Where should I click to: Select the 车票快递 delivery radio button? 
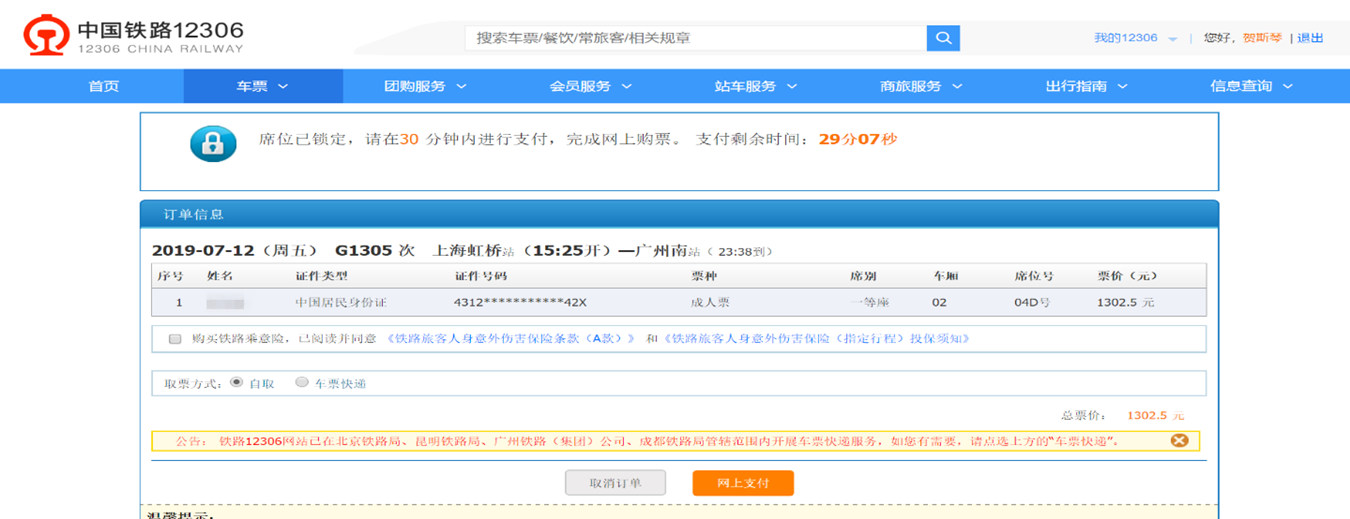click(302, 382)
